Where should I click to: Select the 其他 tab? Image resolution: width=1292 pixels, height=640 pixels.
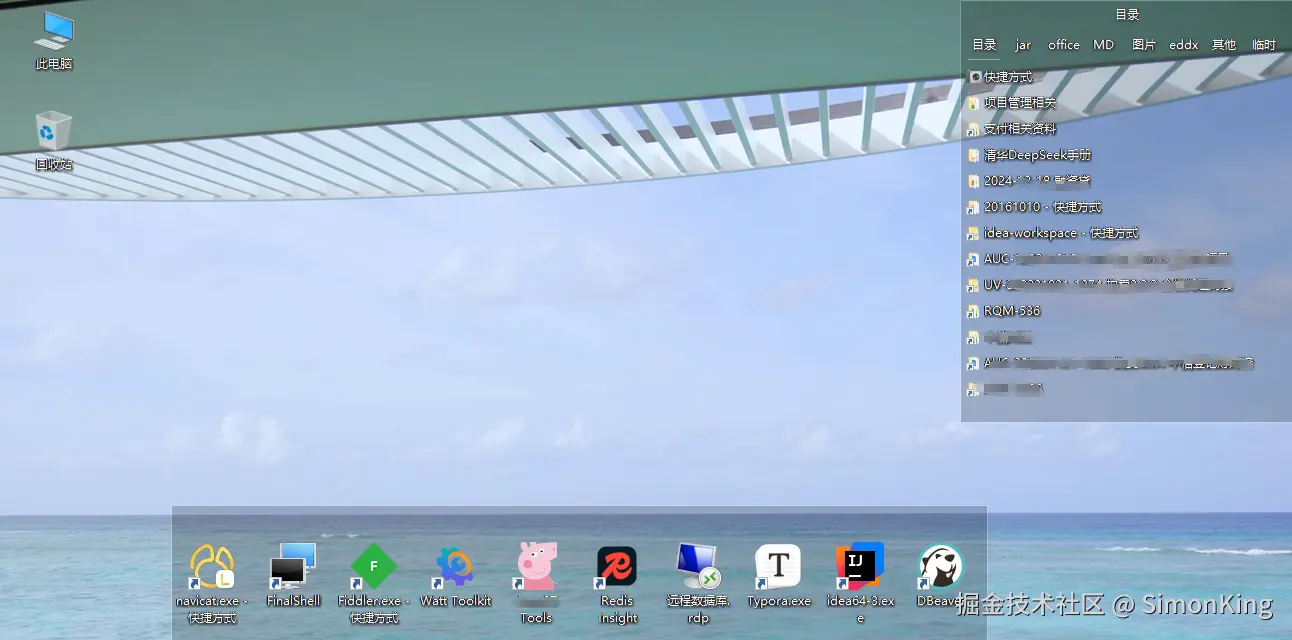pyautogui.click(x=1224, y=45)
